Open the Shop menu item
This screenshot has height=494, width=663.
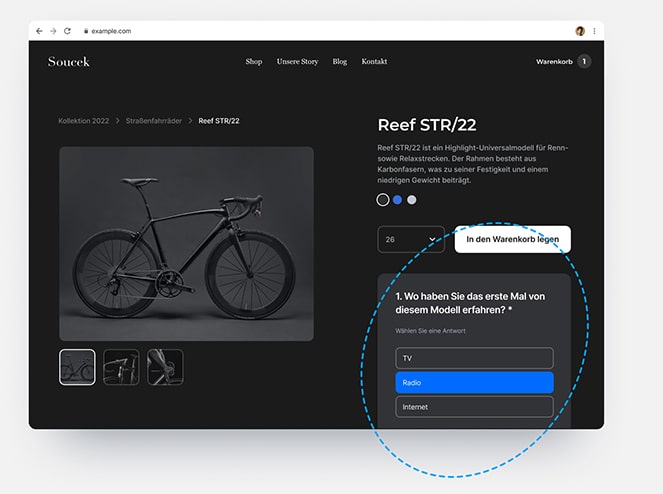coord(254,62)
